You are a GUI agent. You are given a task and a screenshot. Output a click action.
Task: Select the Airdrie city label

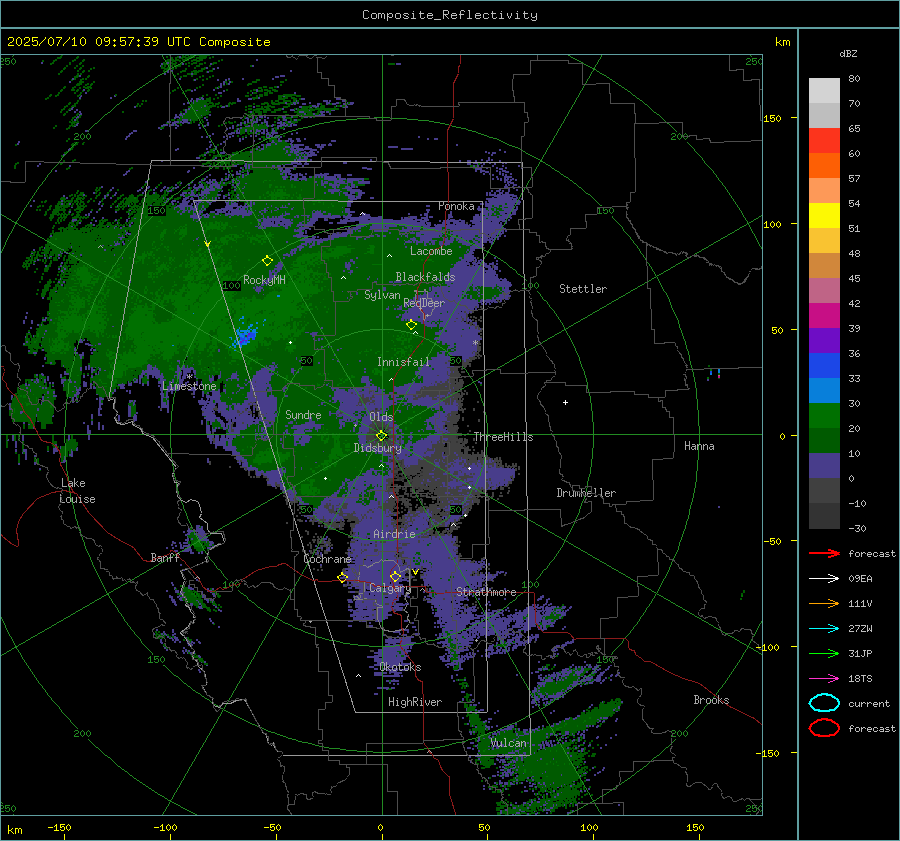[x=394, y=534]
